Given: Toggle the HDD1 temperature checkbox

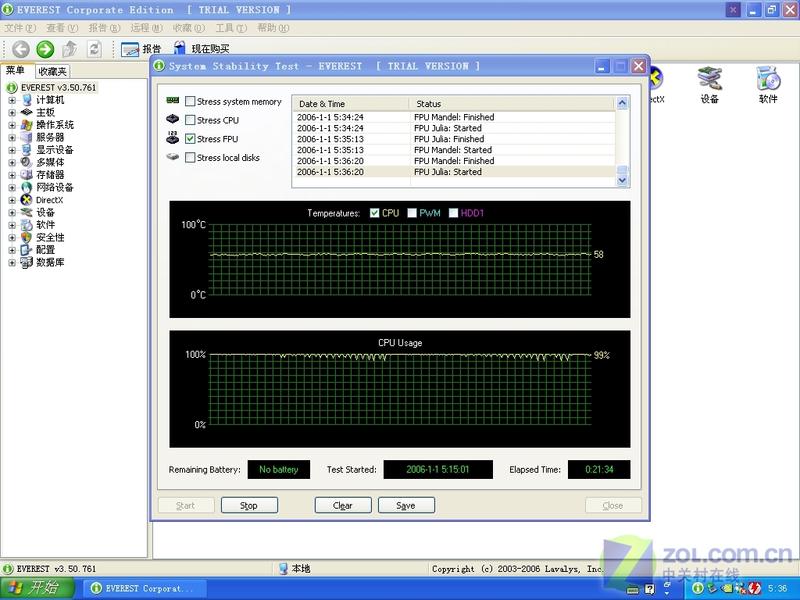Looking at the screenshot, I should click(x=453, y=213).
